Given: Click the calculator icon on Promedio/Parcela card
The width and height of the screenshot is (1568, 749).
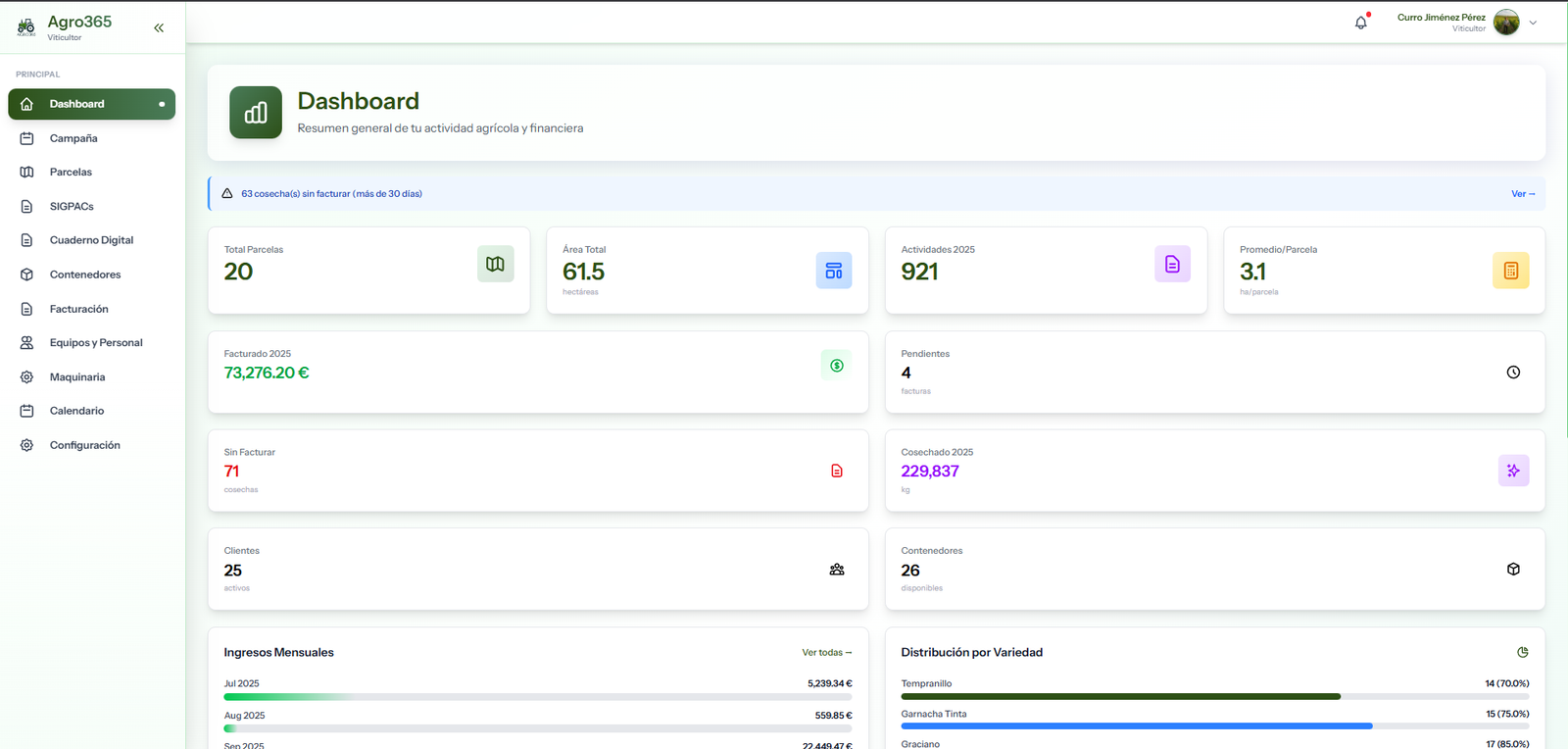Looking at the screenshot, I should point(1510,271).
